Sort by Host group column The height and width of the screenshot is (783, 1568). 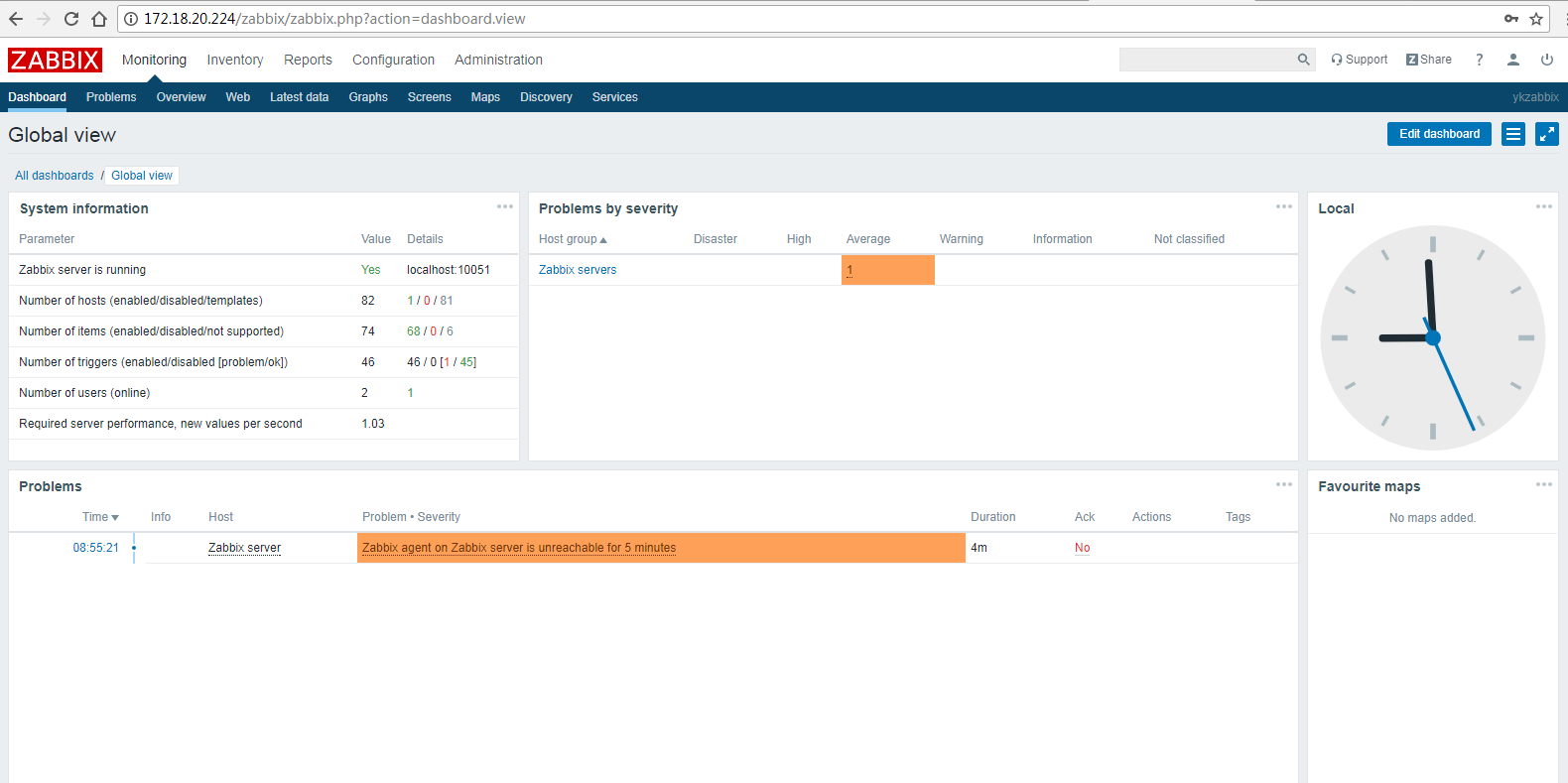click(x=573, y=239)
